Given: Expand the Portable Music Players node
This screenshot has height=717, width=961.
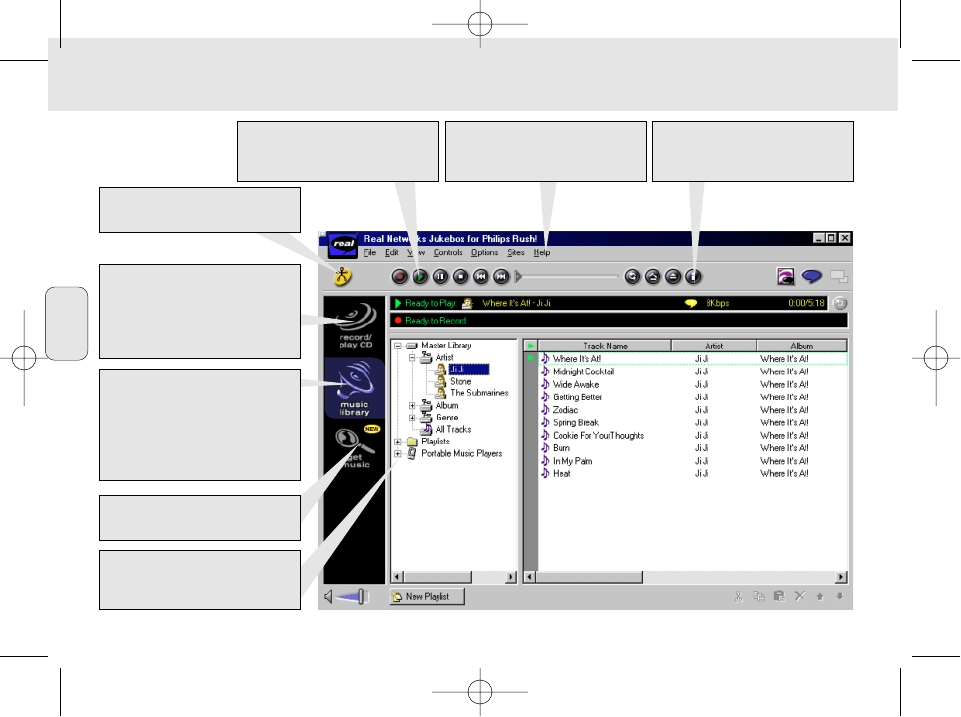Looking at the screenshot, I should 398,453.
